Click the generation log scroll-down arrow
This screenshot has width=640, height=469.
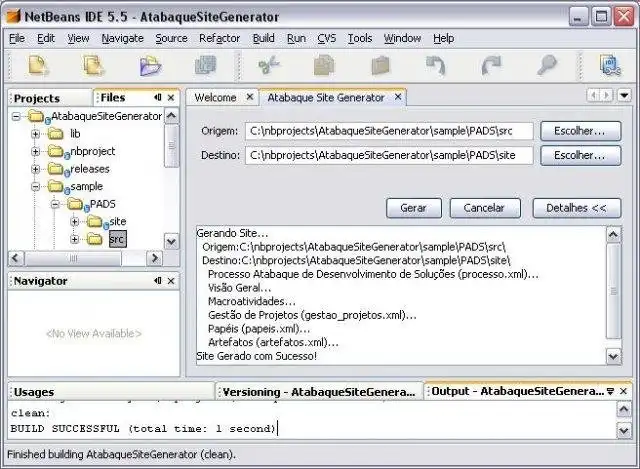click(613, 357)
